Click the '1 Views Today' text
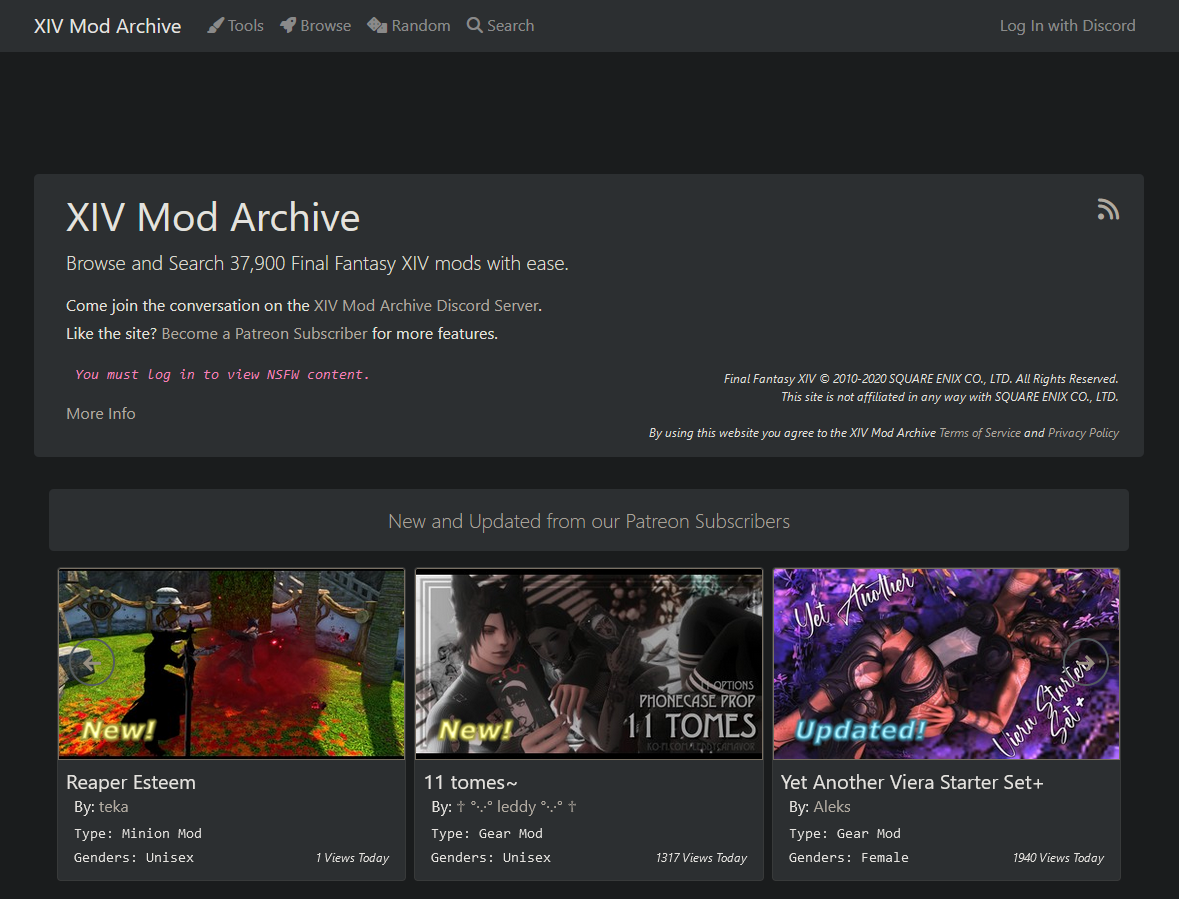The width and height of the screenshot is (1179, 899). (353, 858)
